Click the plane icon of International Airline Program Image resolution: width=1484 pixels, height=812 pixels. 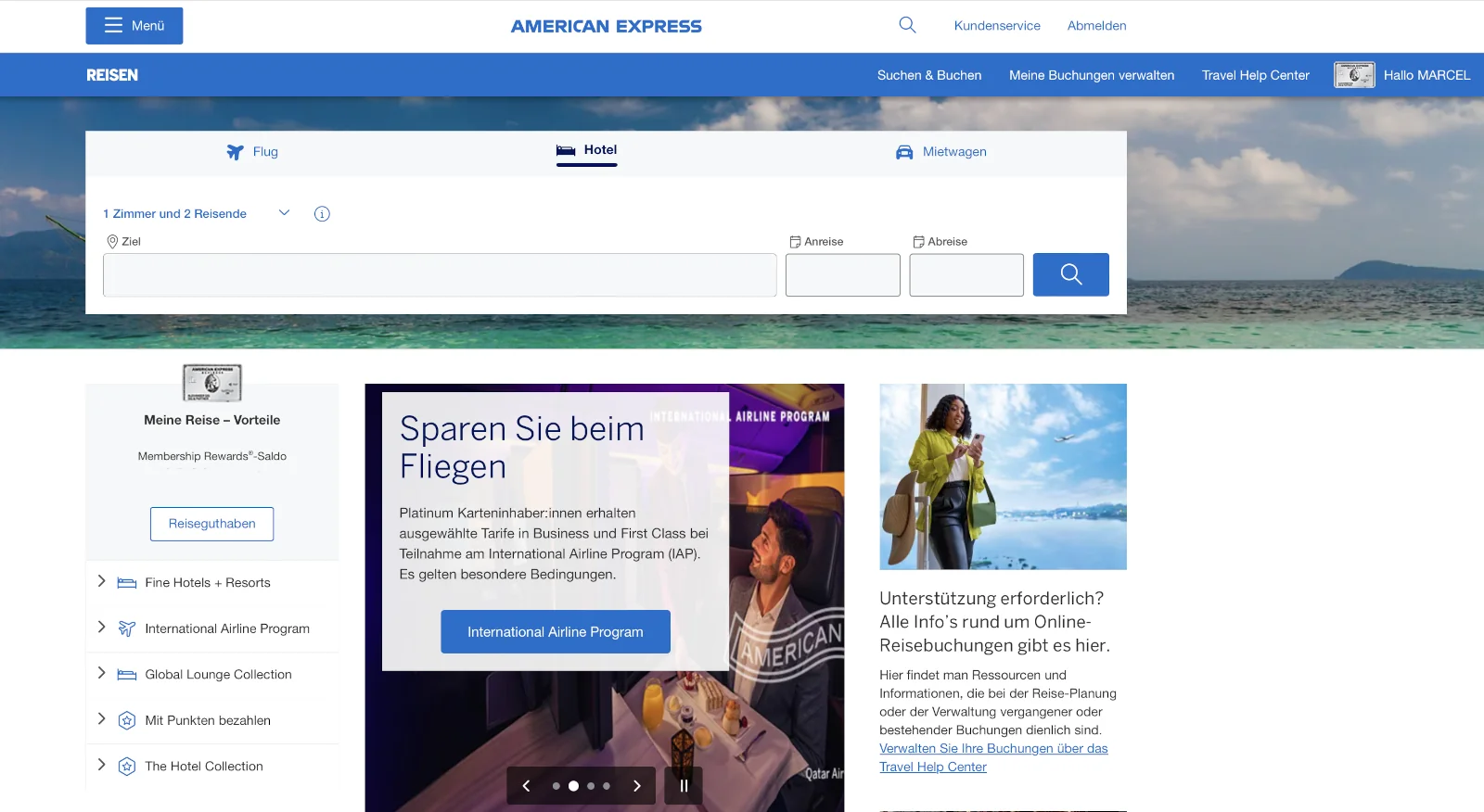tap(127, 628)
